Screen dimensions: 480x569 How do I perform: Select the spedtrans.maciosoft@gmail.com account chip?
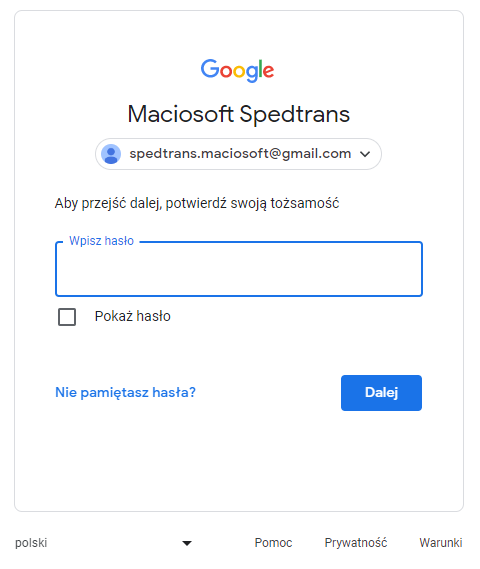click(x=238, y=154)
